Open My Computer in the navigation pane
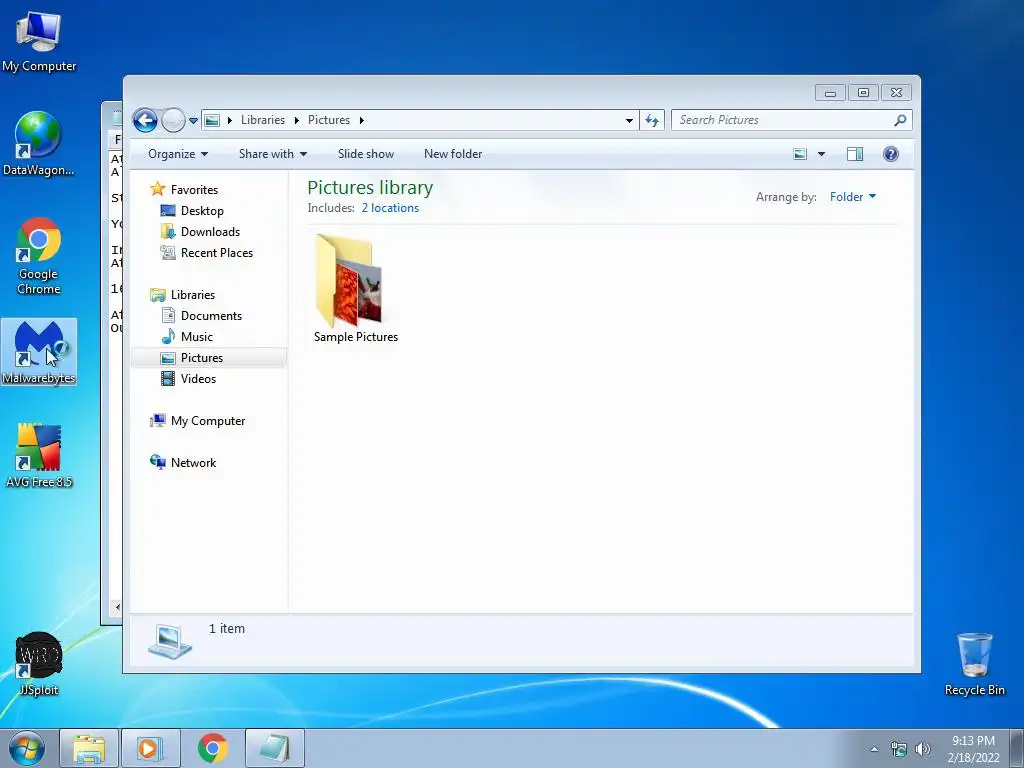 208,421
